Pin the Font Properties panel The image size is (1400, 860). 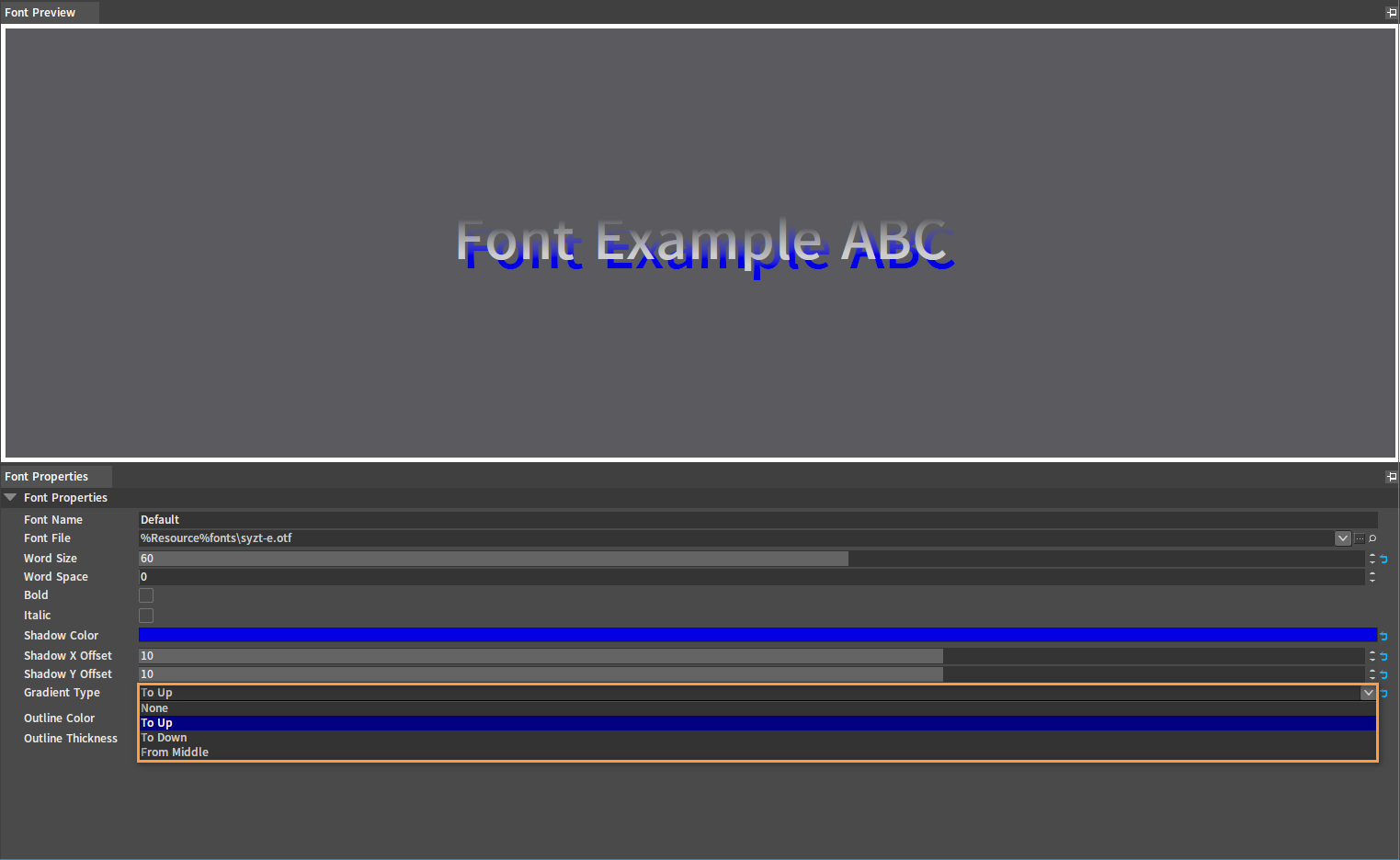(x=1391, y=477)
